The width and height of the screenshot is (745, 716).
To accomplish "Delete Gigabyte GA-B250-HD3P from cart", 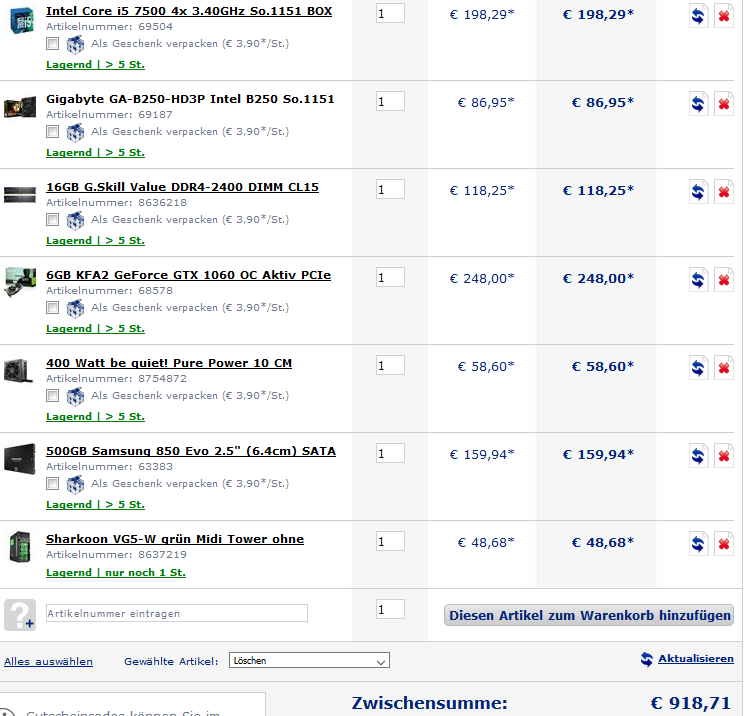I will (724, 104).
